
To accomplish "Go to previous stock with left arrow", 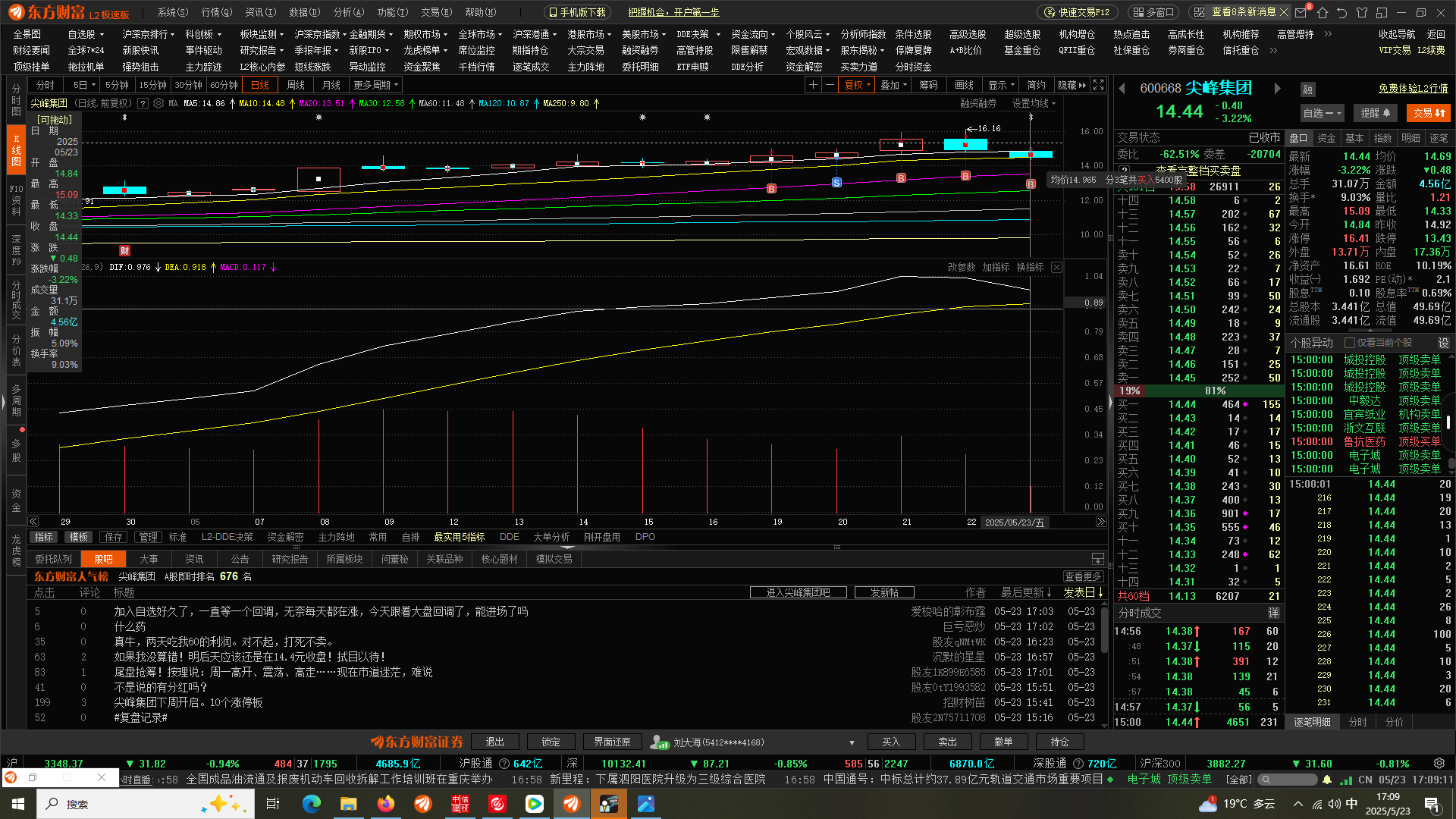I will pos(1122,89).
